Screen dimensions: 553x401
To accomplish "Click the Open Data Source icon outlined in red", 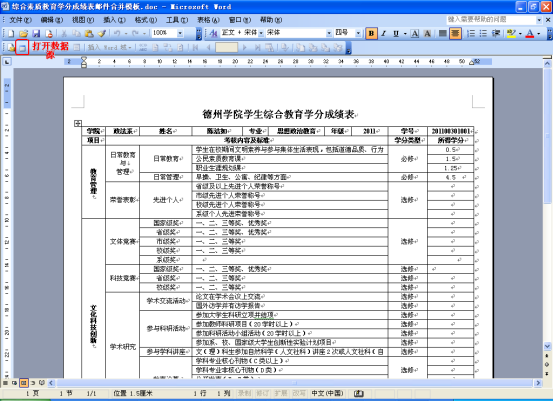I will point(22,48).
